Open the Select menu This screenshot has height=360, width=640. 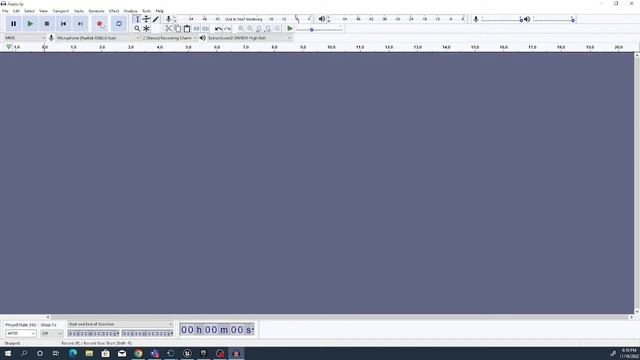[29, 11]
